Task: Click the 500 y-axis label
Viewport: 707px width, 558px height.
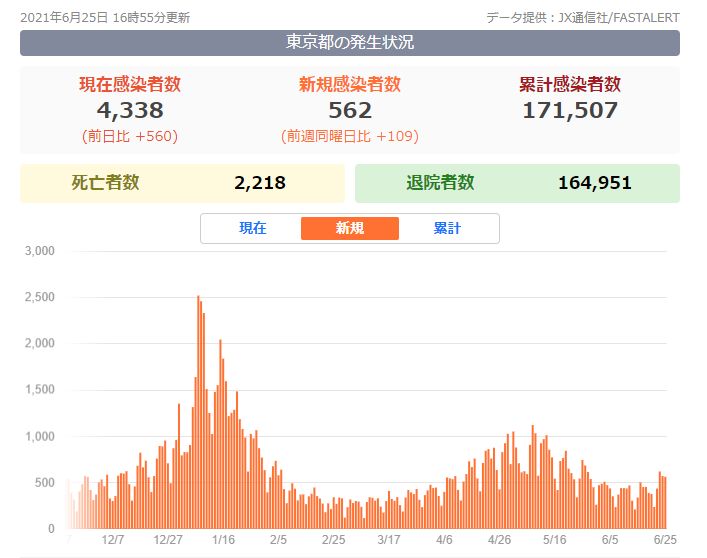Action: [x=45, y=483]
